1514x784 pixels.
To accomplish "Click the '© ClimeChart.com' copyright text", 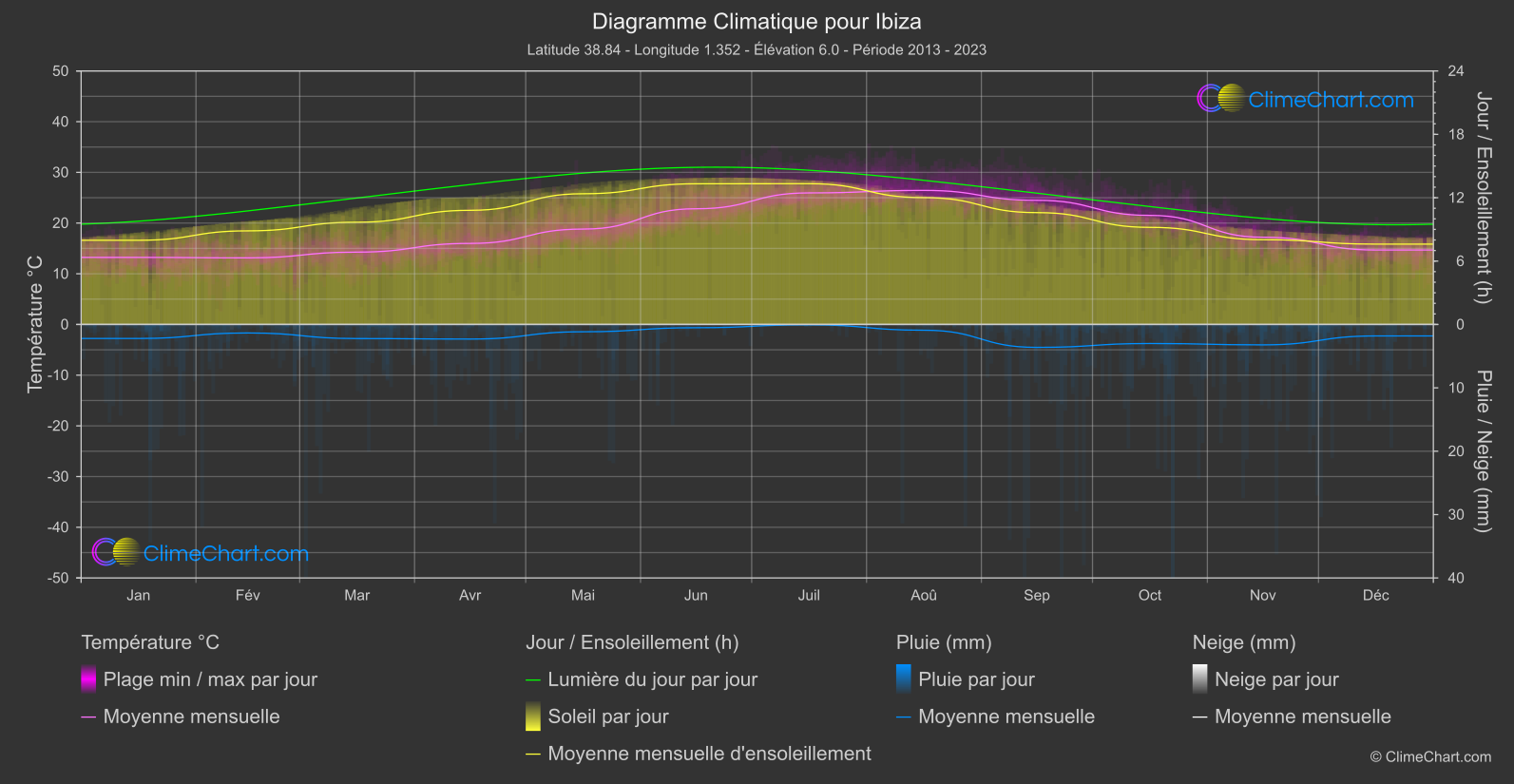I will pos(1430,756).
